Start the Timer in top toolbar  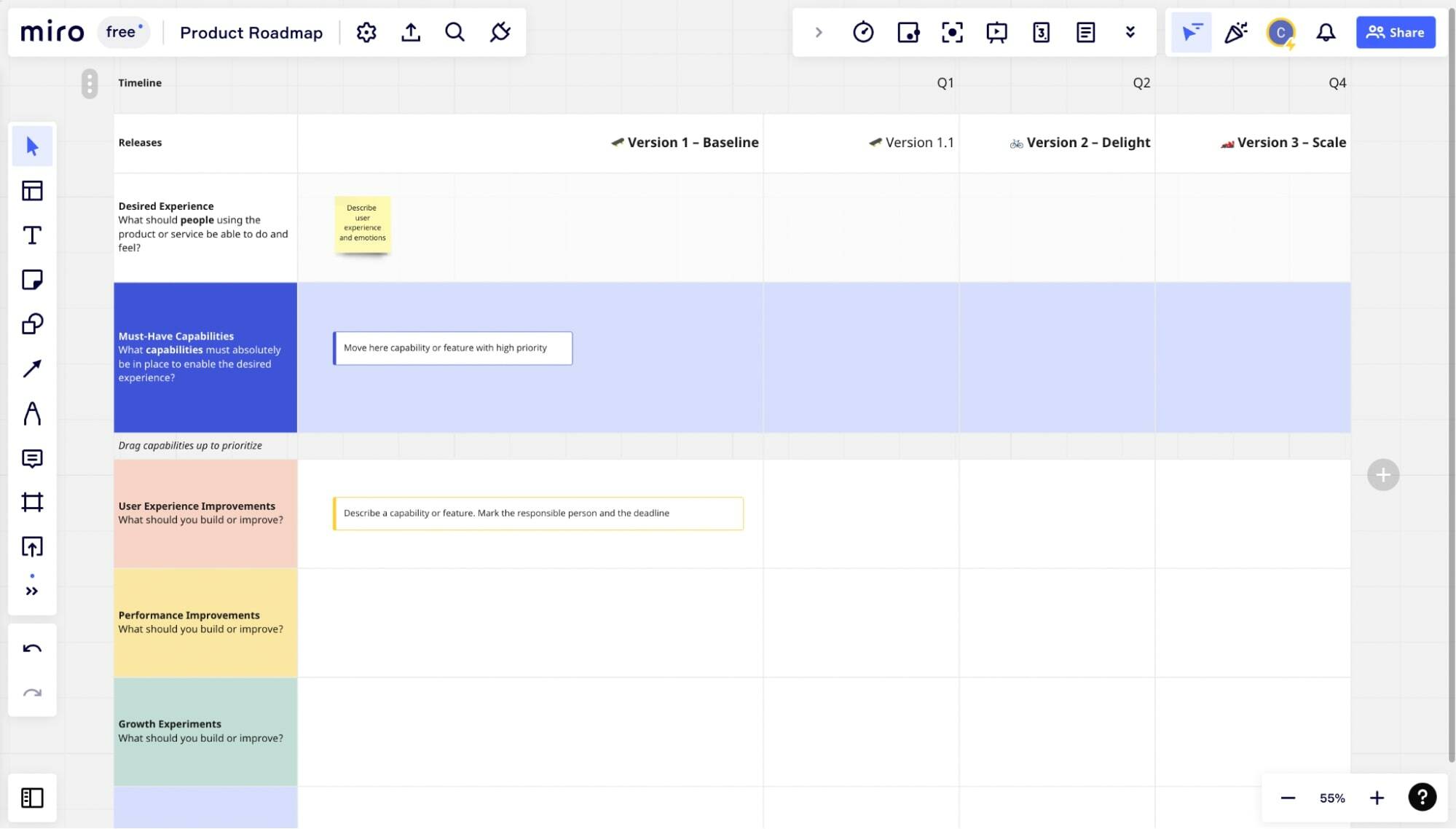point(863,33)
